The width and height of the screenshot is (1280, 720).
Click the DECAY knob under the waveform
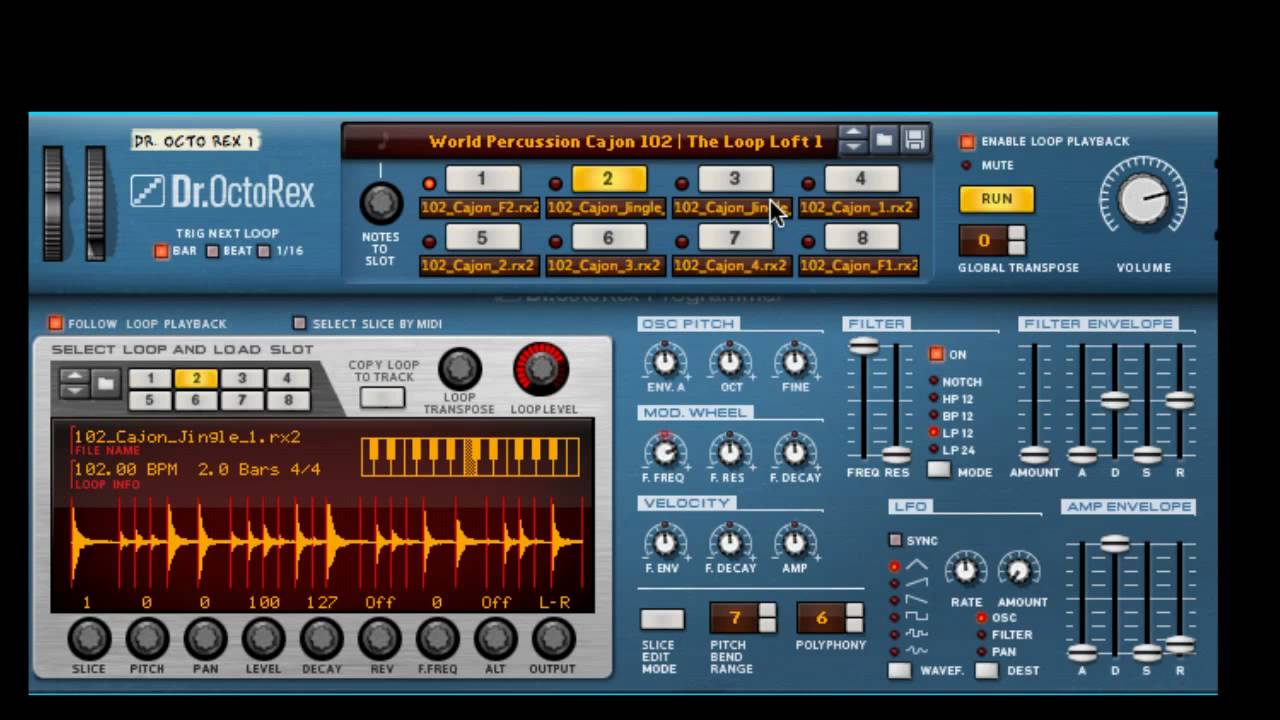(321, 638)
